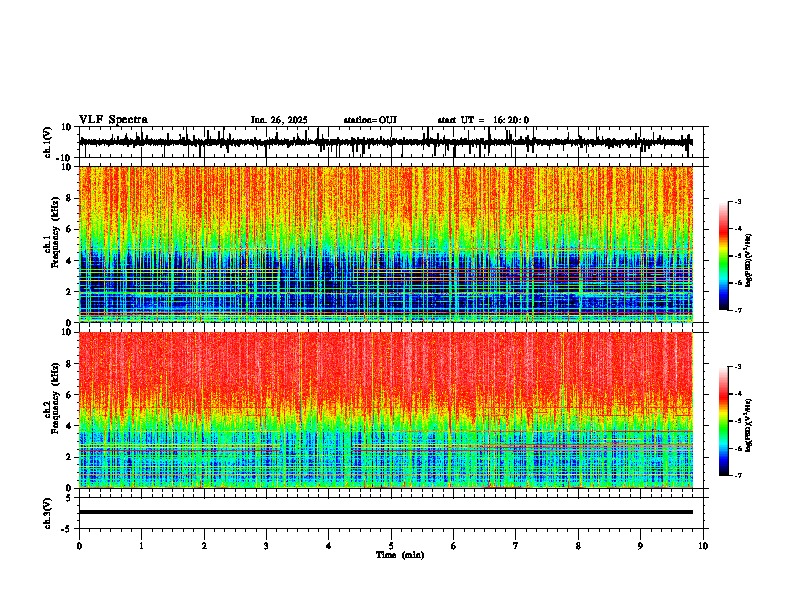Viewport: 792px width, 612px height.
Task: Click the ch.1 color scale log PSD label
Action: click(x=749, y=261)
